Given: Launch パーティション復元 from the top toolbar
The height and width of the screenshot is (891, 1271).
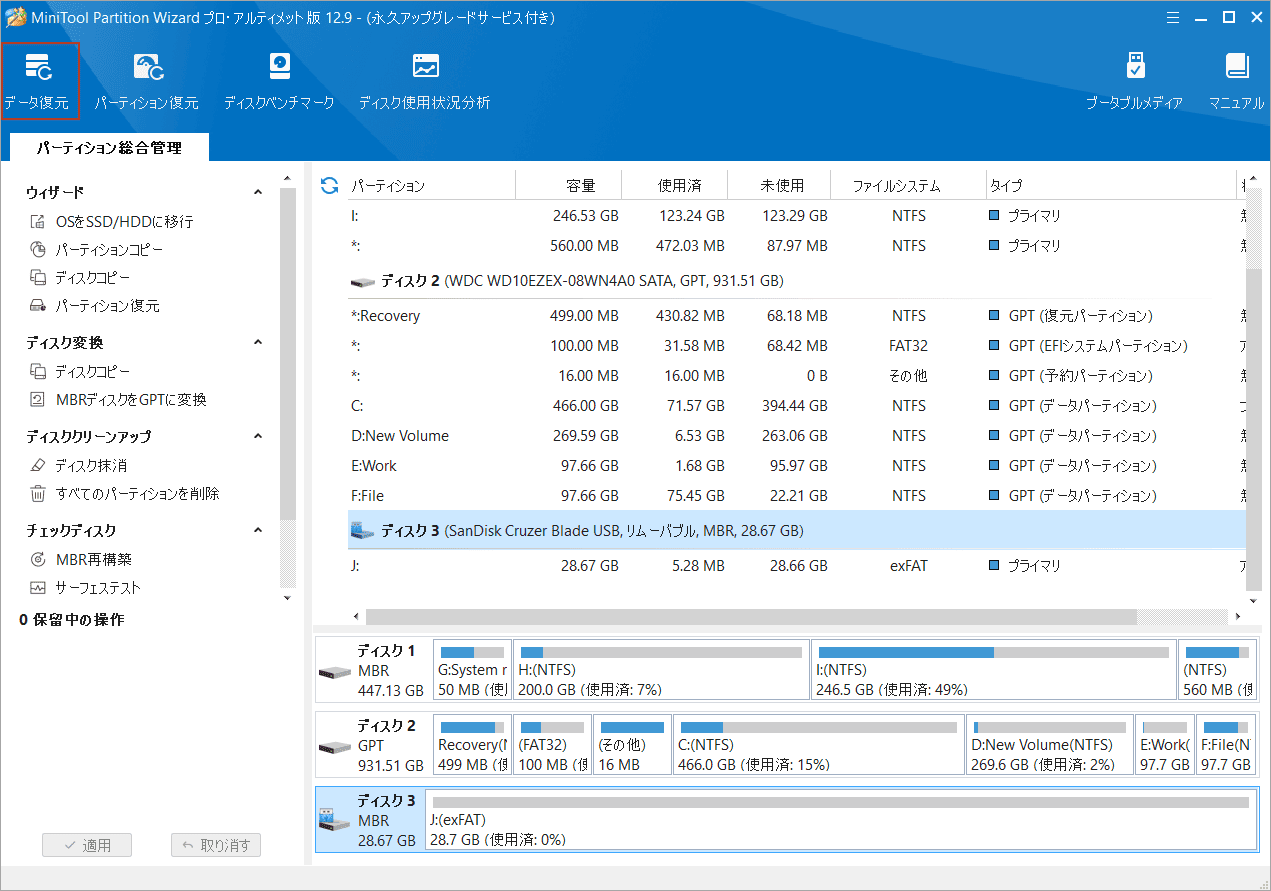Looking at the screenshot, I should [x=147, y=81].
